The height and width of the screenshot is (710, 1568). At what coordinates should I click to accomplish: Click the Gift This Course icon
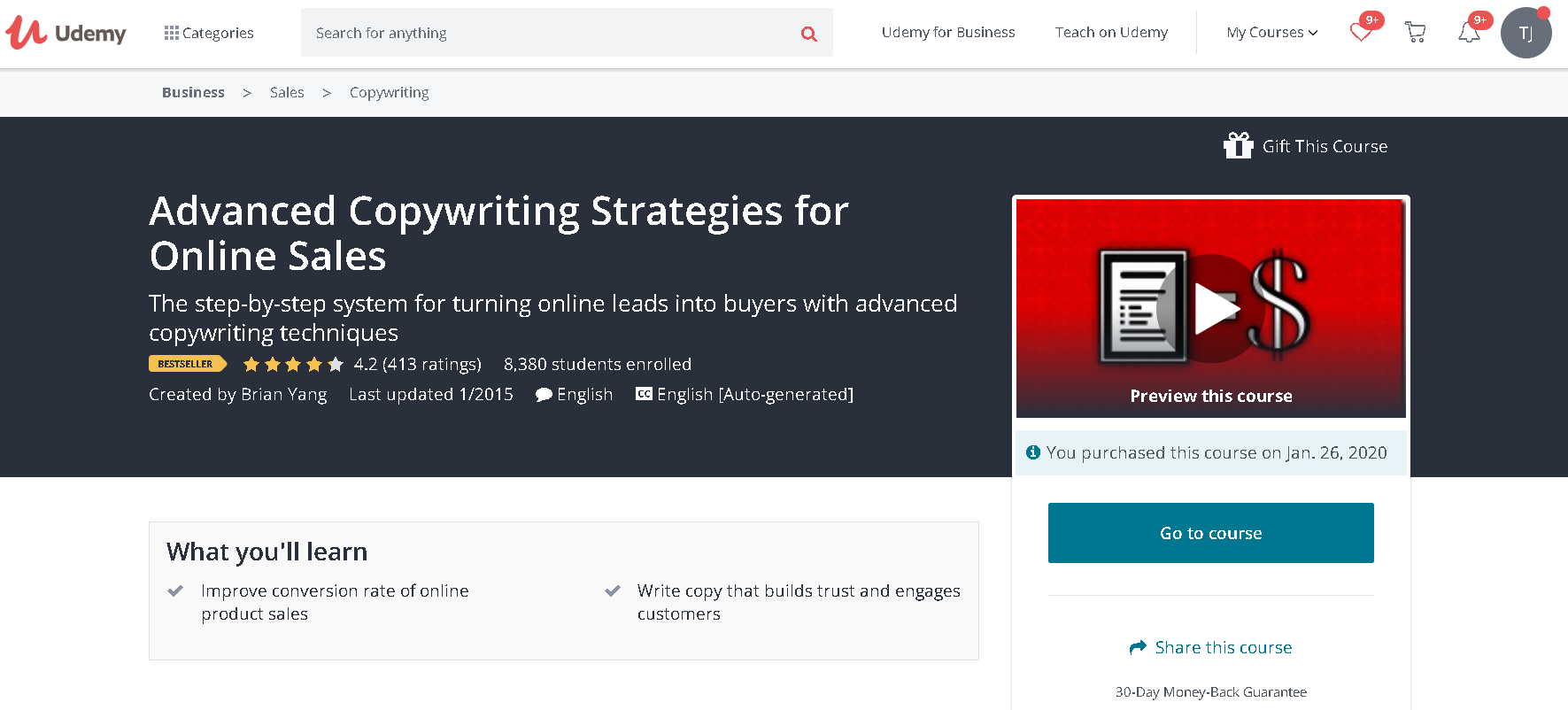point(1238,145)
